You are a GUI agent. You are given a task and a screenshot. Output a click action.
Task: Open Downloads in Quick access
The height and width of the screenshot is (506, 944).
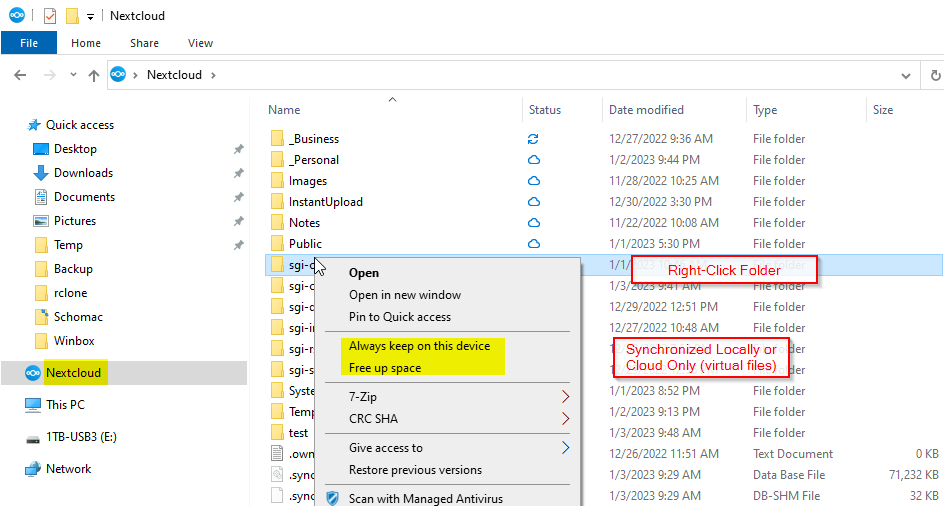pyautogui.click(x=83, y=173)
